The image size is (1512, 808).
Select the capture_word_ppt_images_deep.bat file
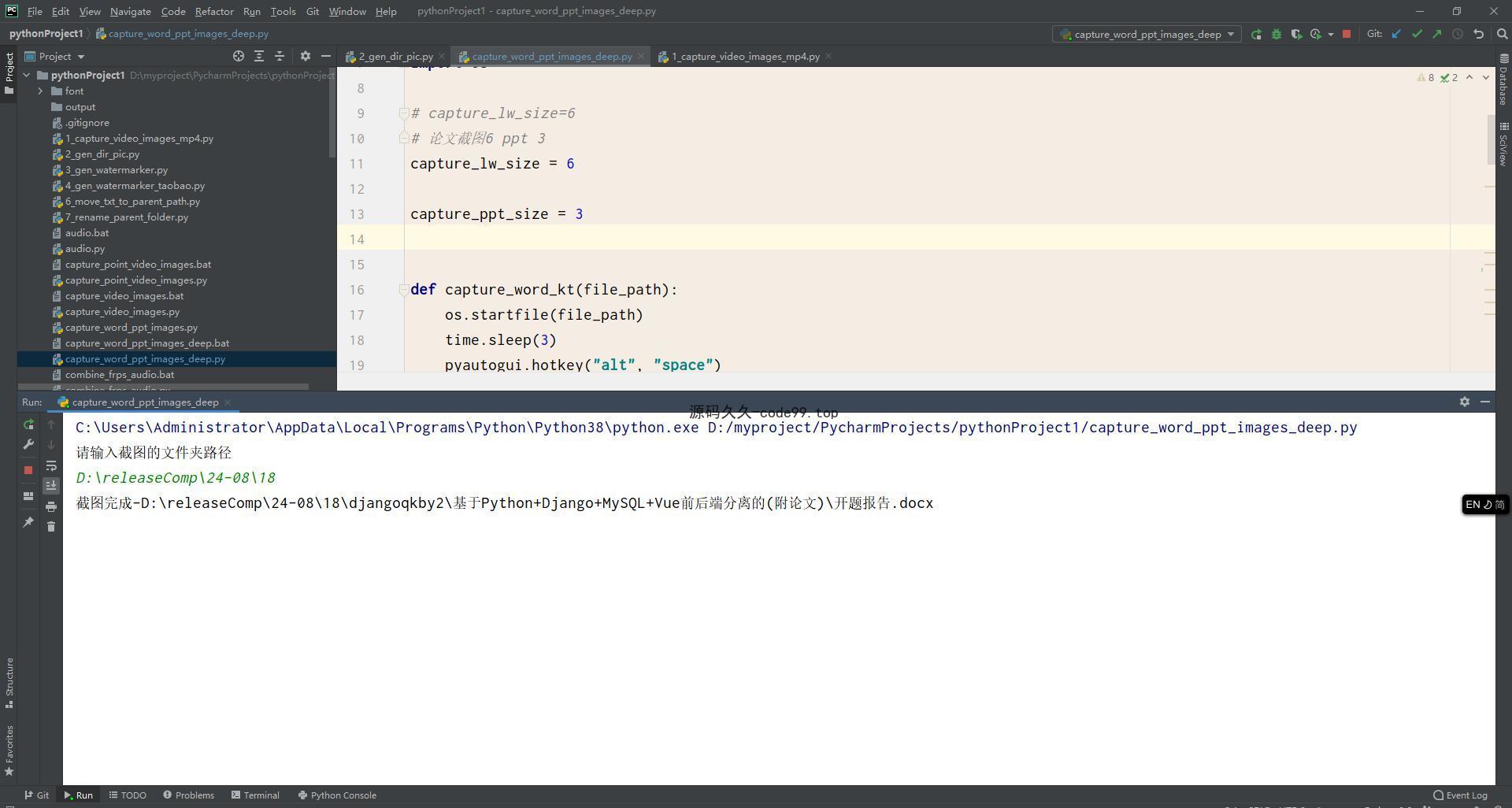point(146,343)
